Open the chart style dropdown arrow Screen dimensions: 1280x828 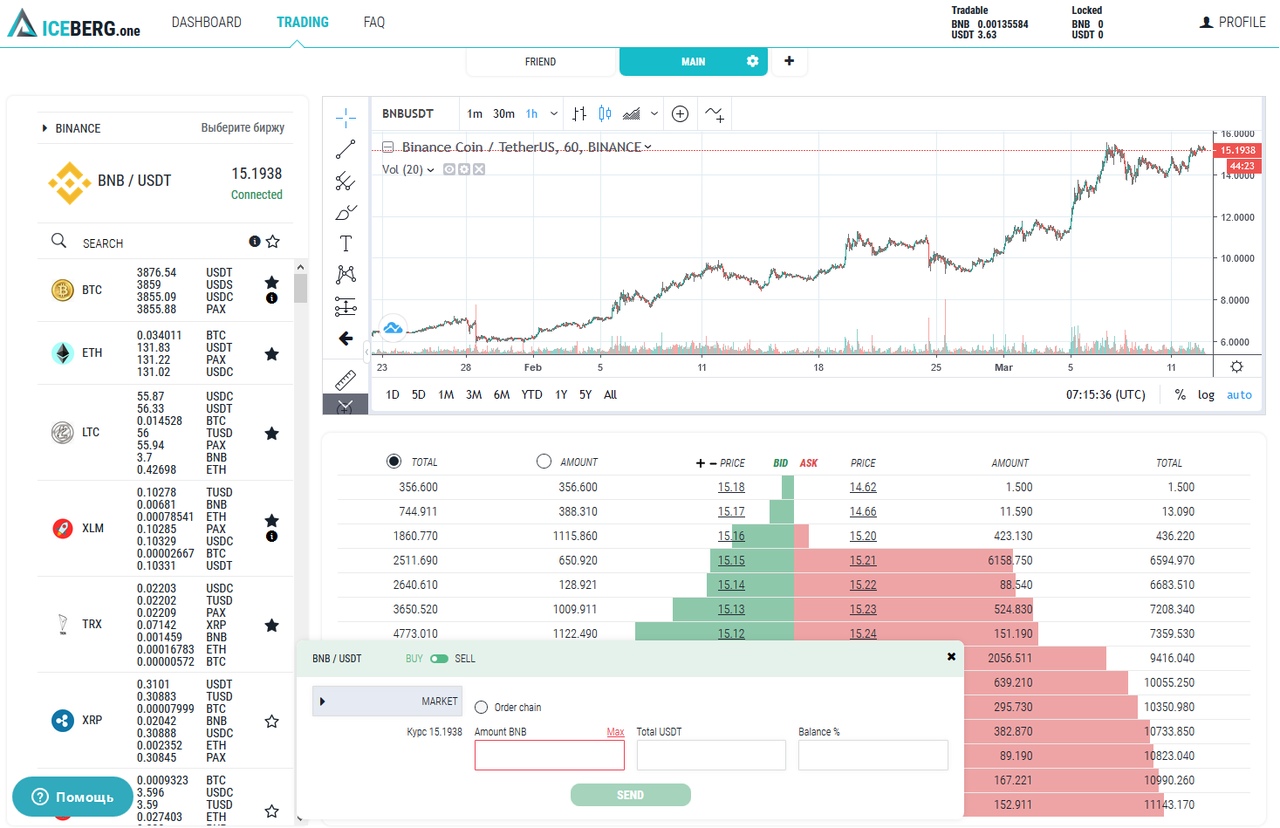[x=654, y=114]
